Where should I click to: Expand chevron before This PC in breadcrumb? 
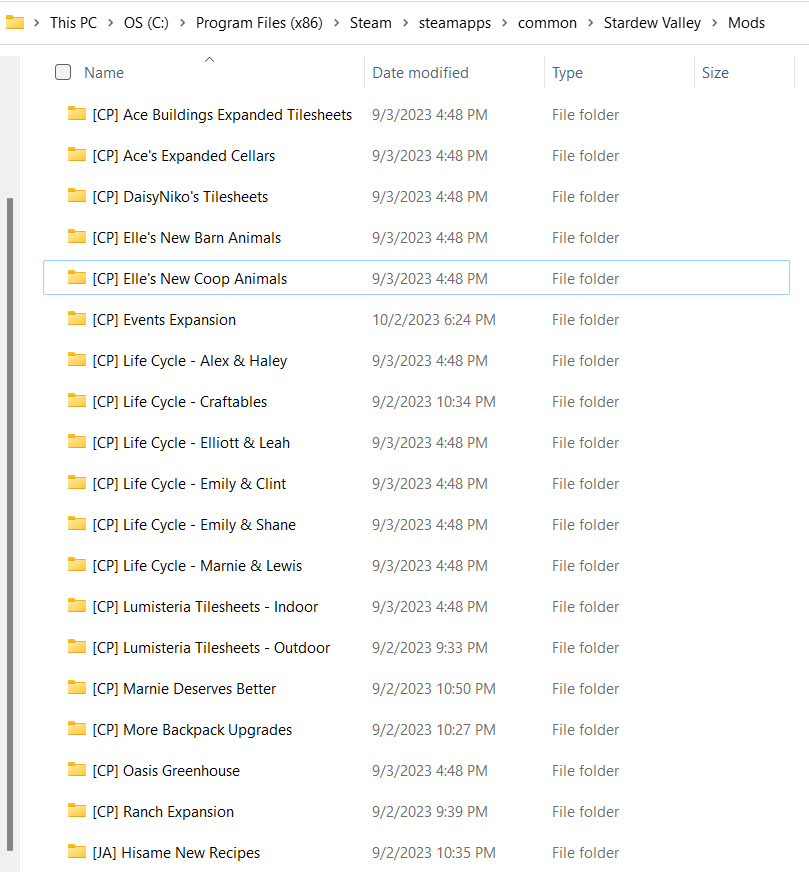click(36, 23)
